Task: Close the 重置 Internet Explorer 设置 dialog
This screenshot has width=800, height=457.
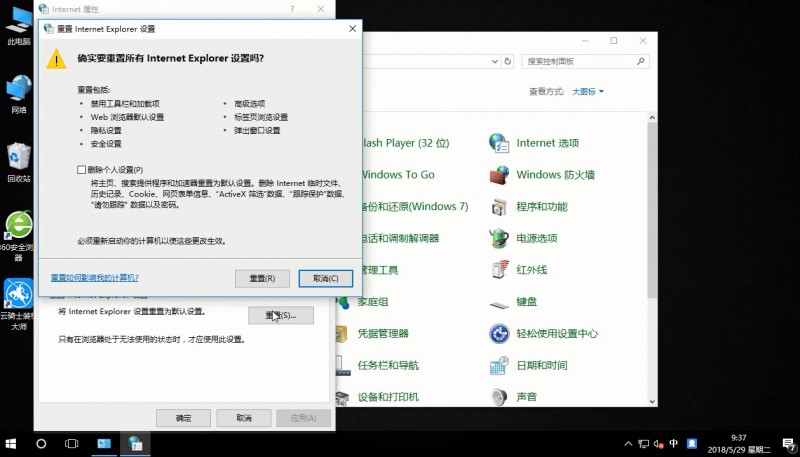Action: coord(352,29)
